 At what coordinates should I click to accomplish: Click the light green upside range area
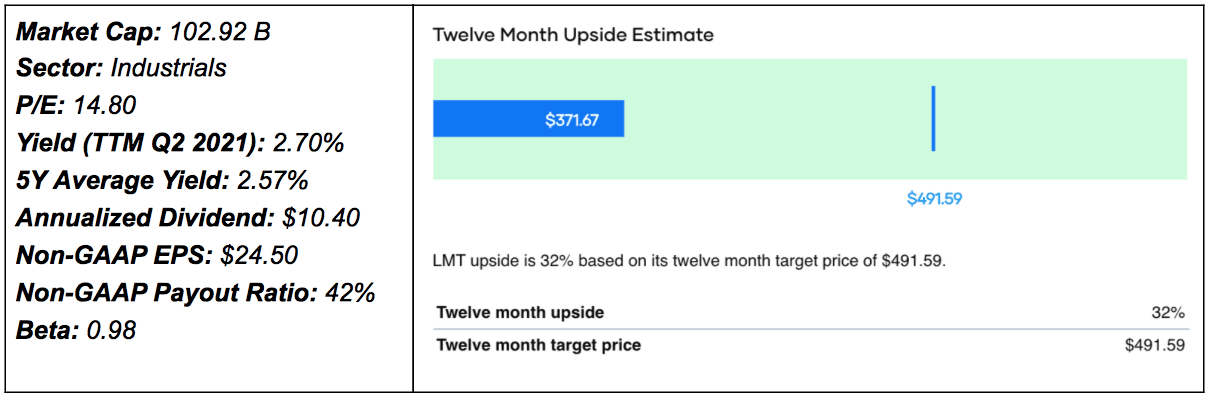tap(1060, 119)
